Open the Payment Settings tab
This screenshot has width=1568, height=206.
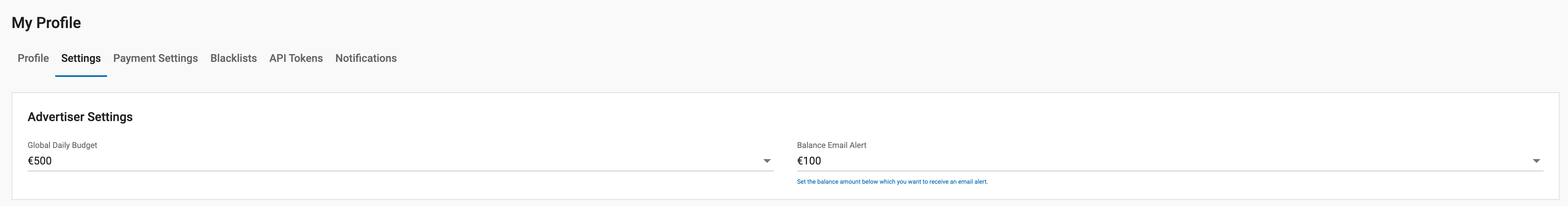click(x=155, y=58)
